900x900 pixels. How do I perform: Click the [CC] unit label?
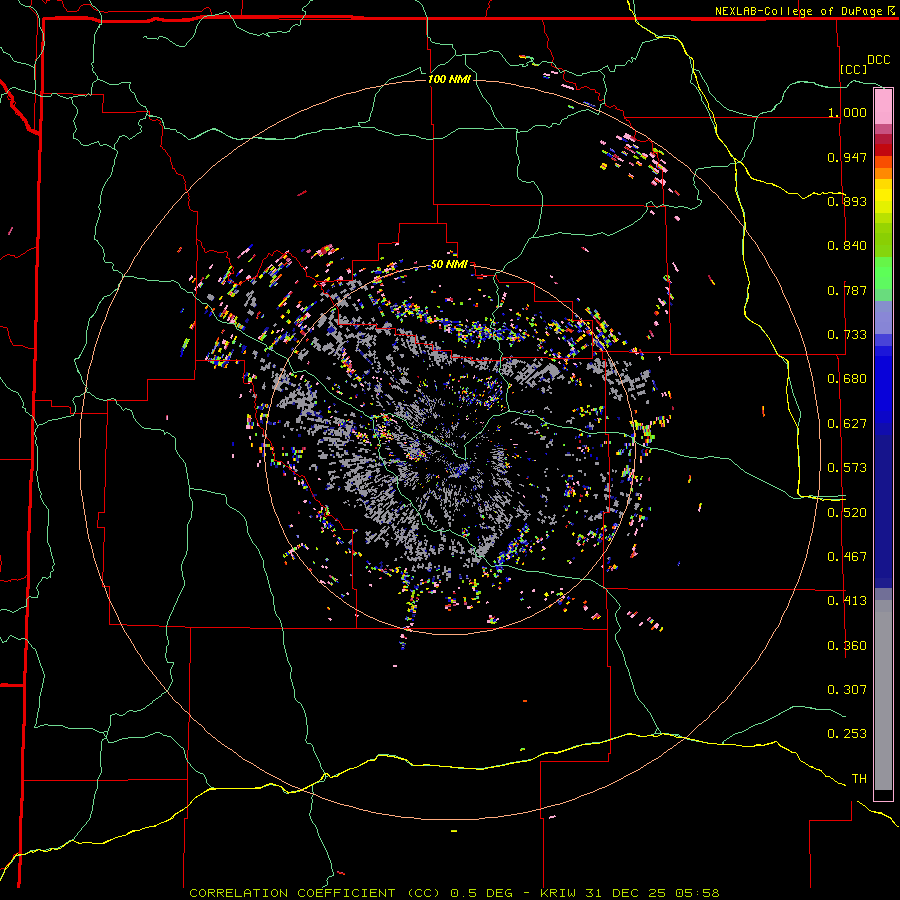(854, 69)
